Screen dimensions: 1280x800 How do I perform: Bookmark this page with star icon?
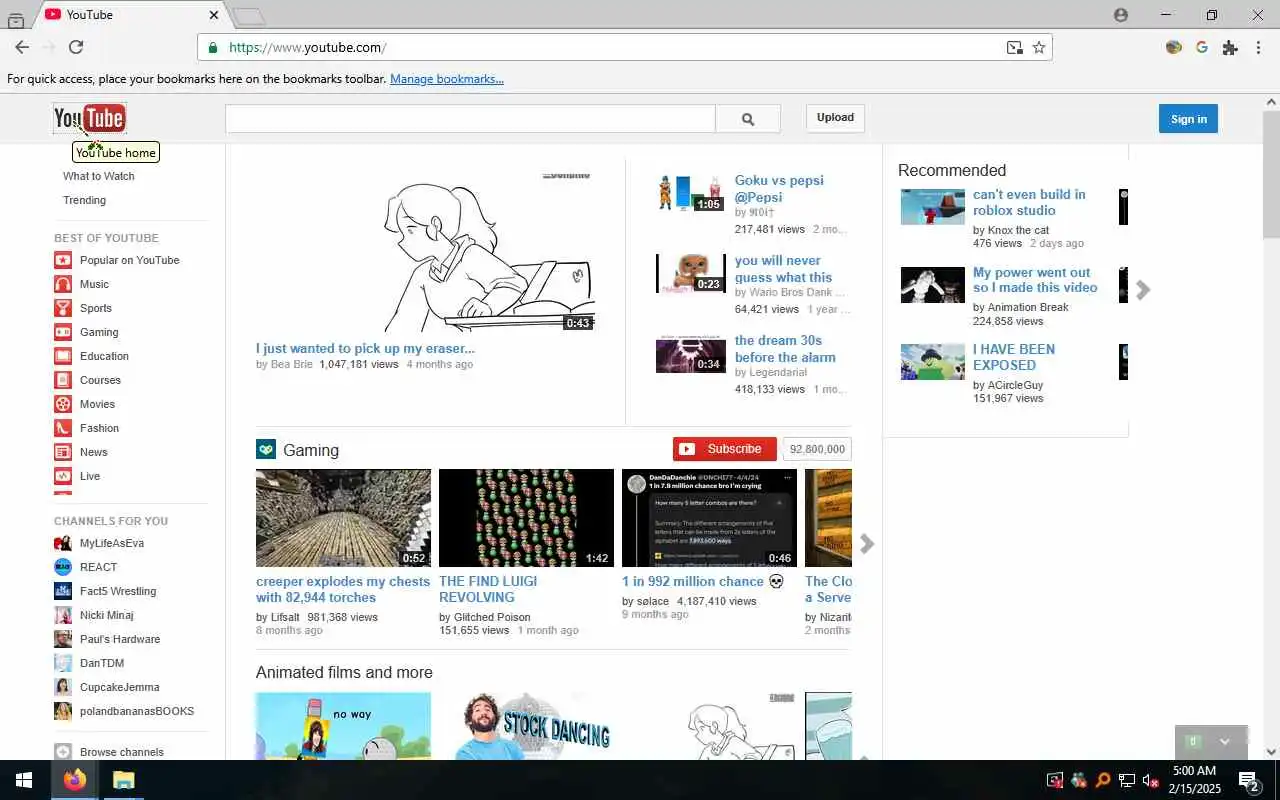(x=1039, y=47)
